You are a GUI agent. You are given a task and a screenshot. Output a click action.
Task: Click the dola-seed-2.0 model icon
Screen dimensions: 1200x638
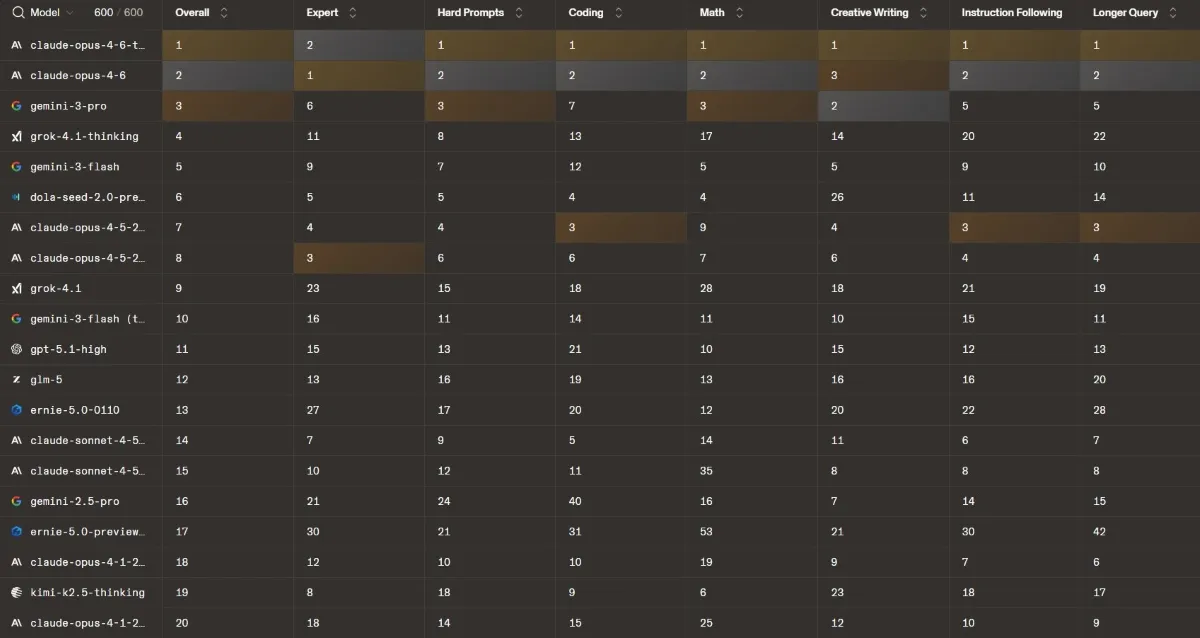point(17,197)
